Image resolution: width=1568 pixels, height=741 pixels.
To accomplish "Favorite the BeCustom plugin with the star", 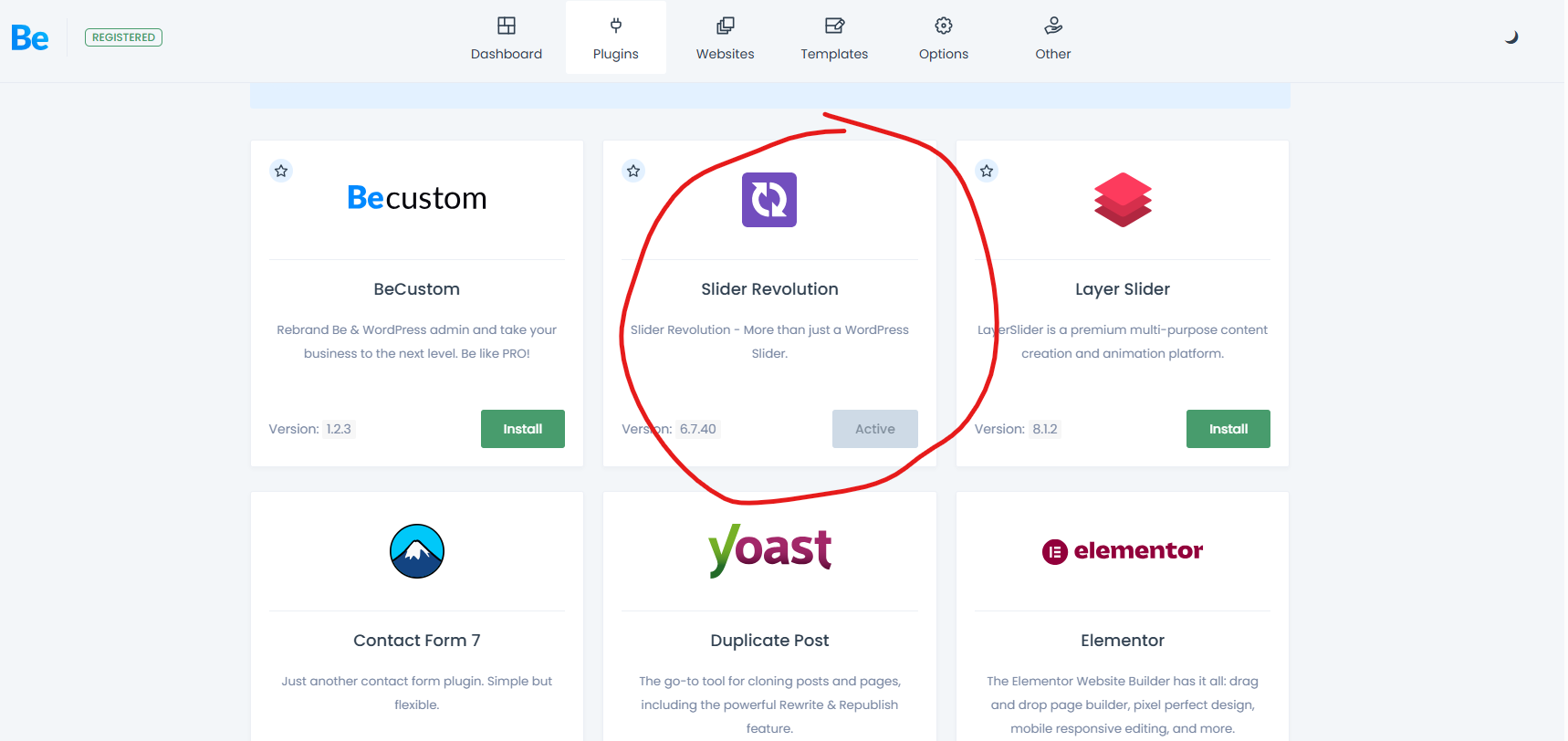I will (281, 171).
